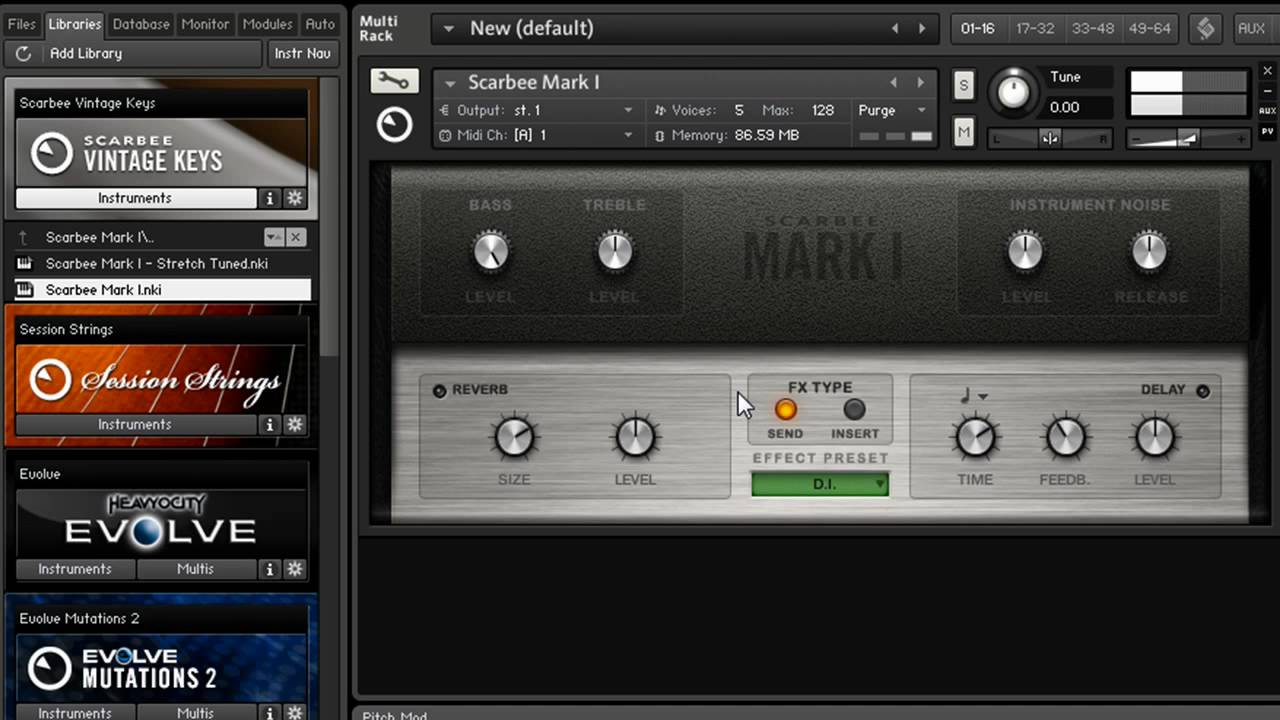Switch to the Database tab
Screen dimensions: 1280x720
click(x=141, y=24)
